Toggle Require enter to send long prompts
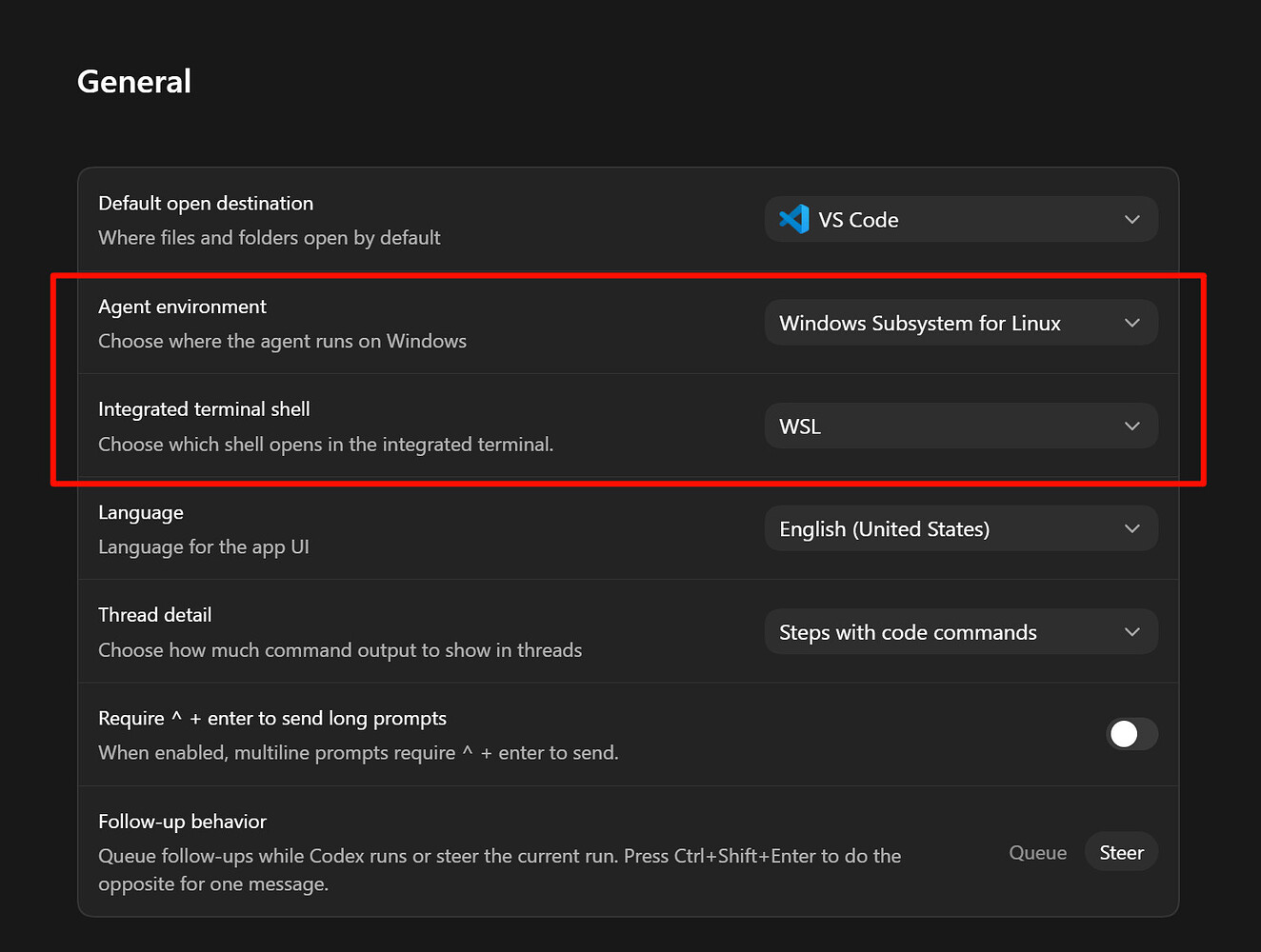The width and height of the screenshot is (1261, 952). click(x=1132, y=734)
